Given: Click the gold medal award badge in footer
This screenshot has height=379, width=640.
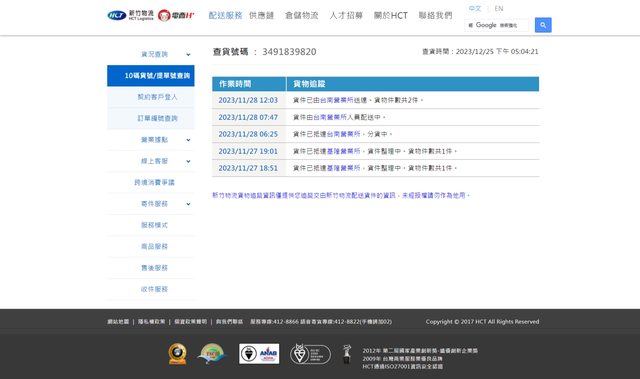Looking at the screenshot, I should pos(178,354).
